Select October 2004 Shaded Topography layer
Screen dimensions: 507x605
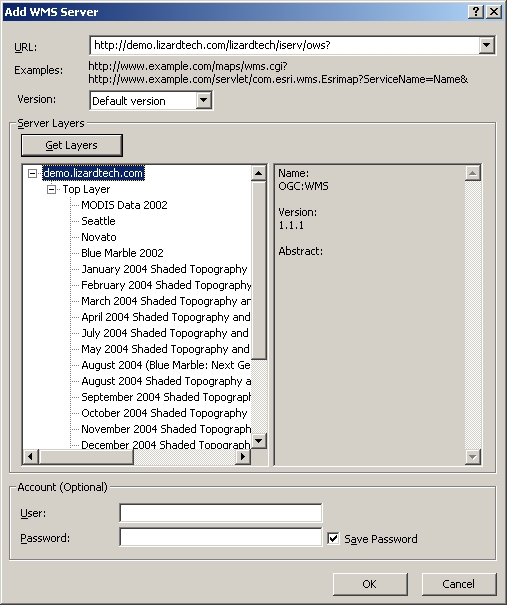[x=164, y=413]
